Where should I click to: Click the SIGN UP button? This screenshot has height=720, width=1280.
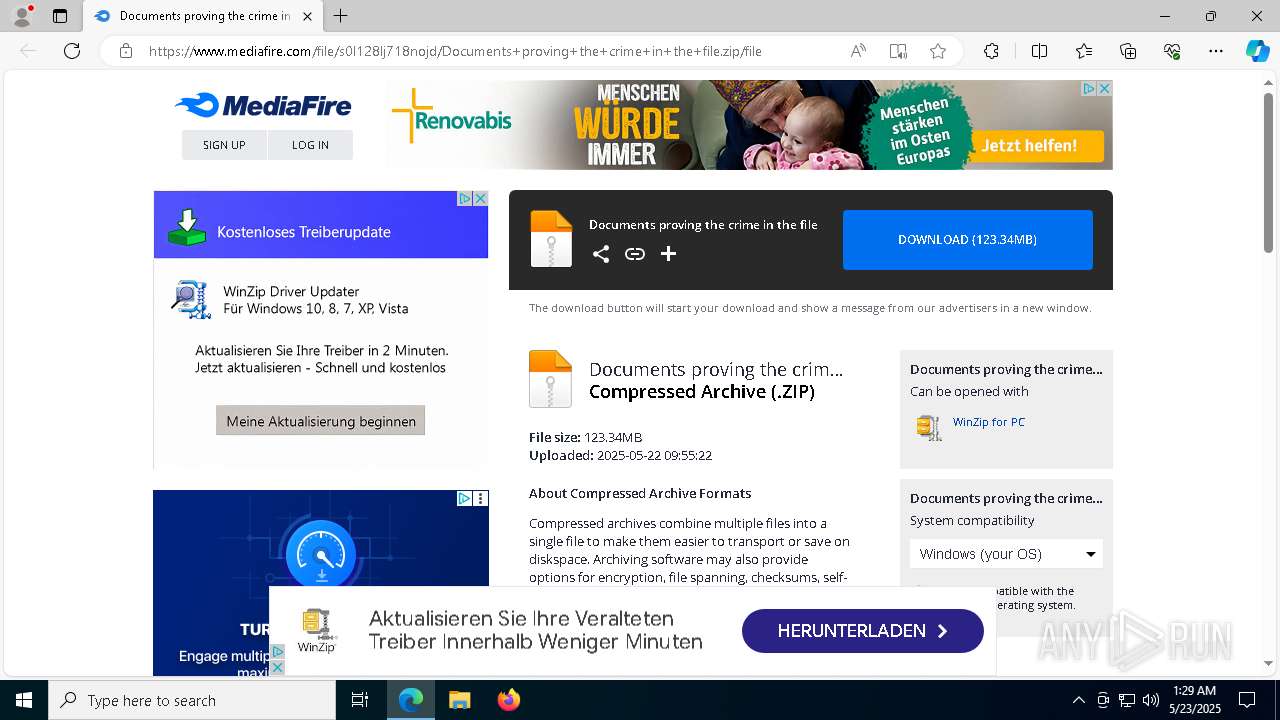click(224, 145)
